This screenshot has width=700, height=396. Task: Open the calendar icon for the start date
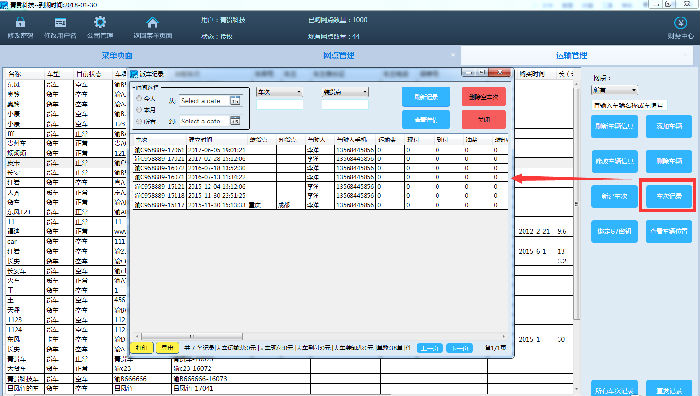click(235, 101)
